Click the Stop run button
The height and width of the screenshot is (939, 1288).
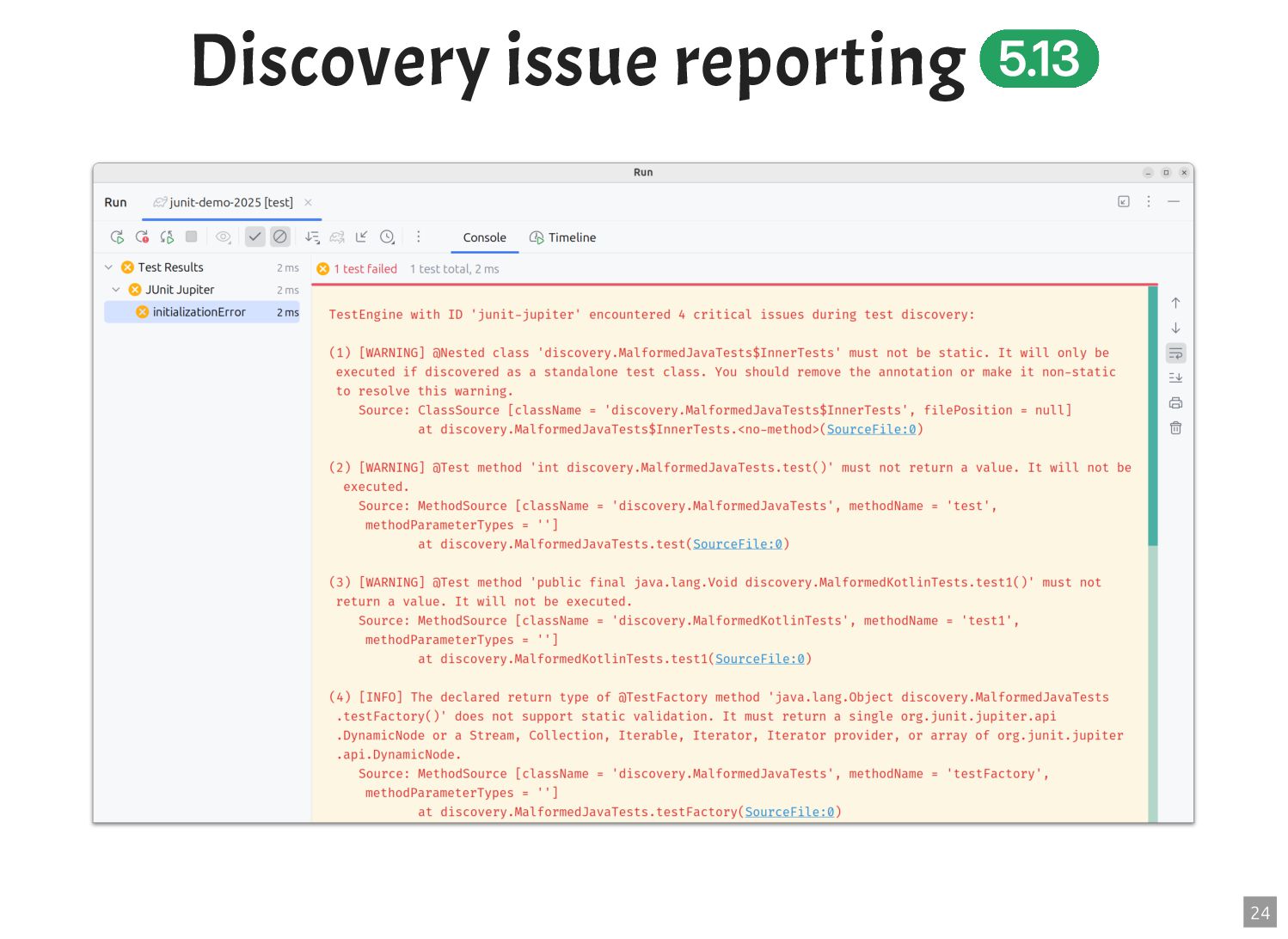[x=192, y=236]
